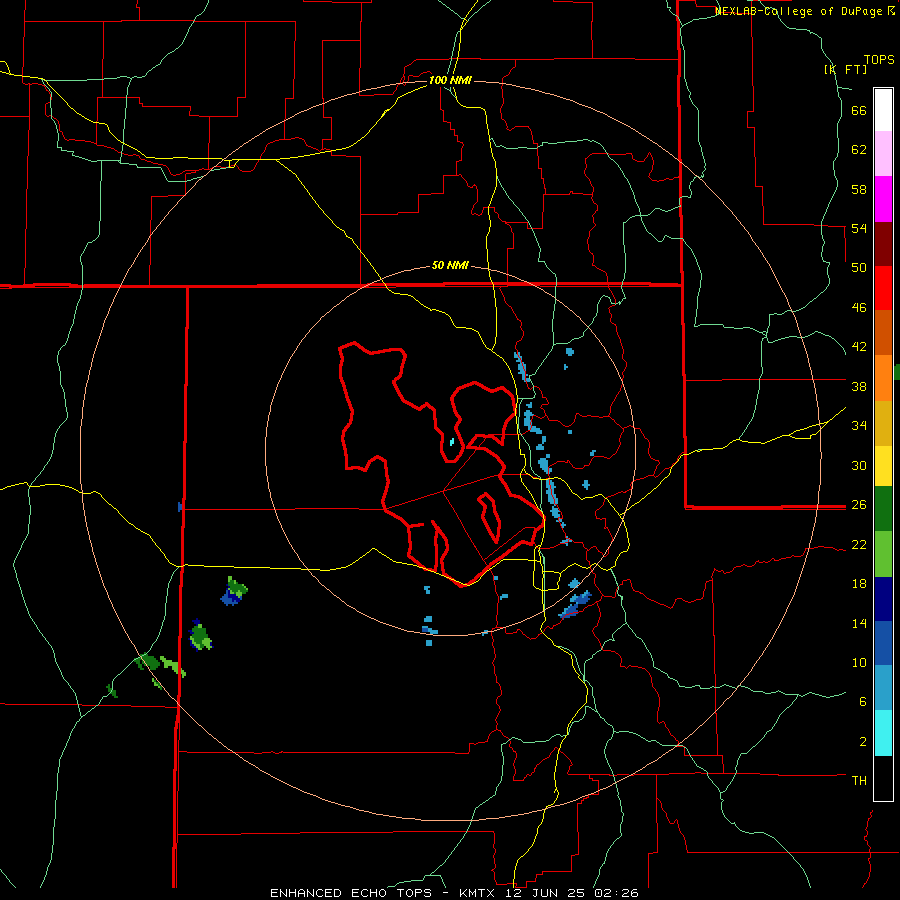This screenshot has width=900, height=900.
Task: Click the 'NEXLAB-College of DuPage' credit text
Action: click(800, 11)
